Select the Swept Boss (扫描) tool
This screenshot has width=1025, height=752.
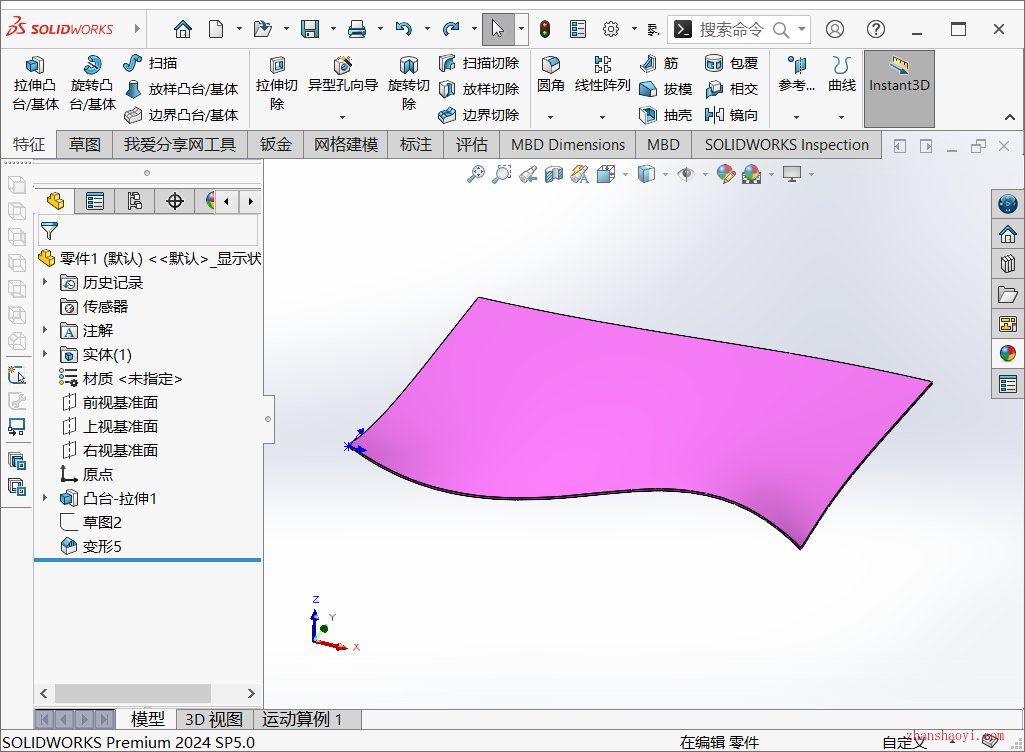[x=150, y=63]
